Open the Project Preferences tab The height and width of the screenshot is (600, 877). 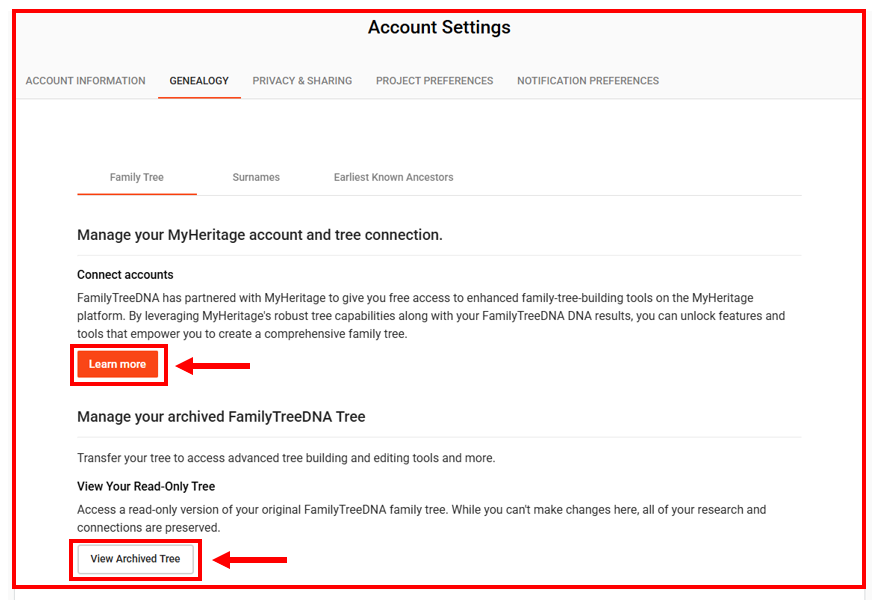tap(435, 81)
